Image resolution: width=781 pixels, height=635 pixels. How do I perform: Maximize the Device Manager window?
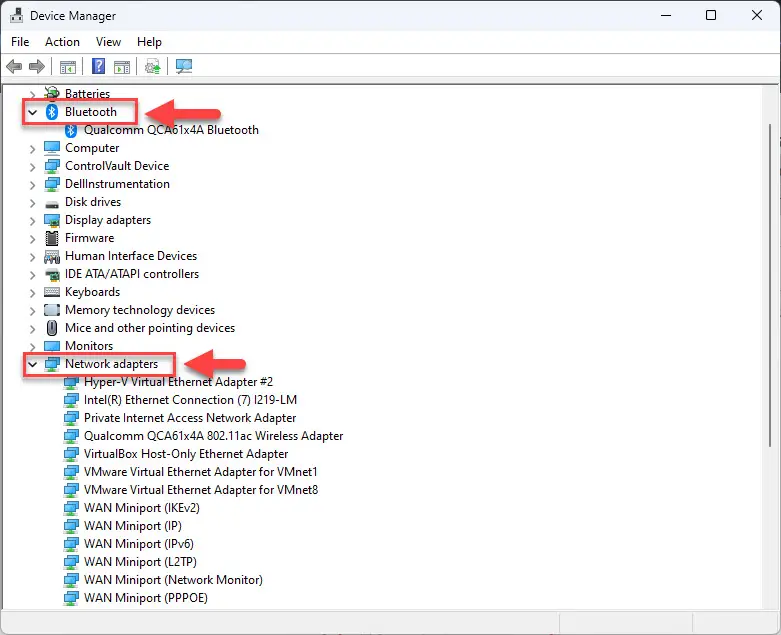point(711,15)
